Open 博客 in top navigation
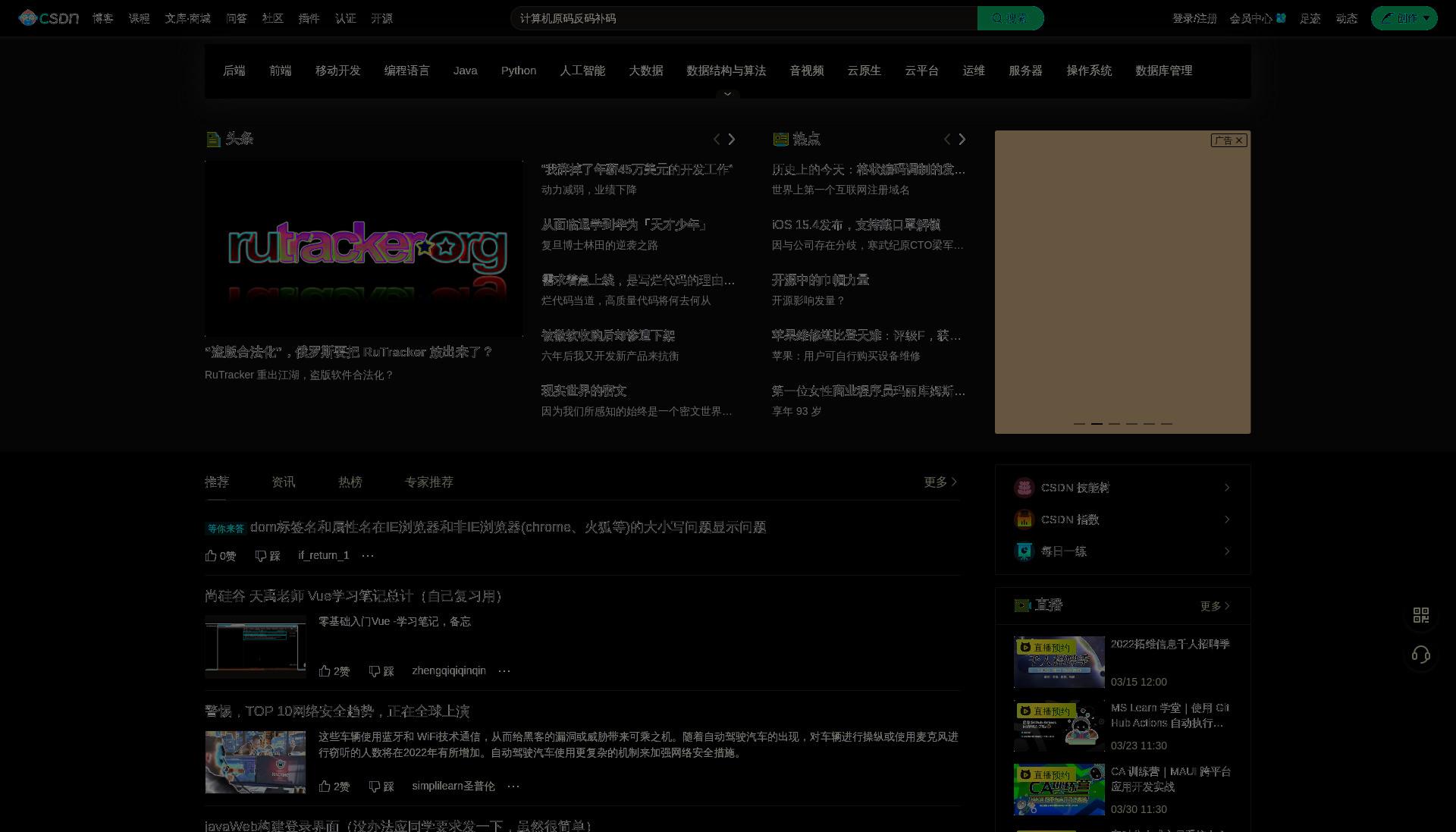The width and height of the screenshot is (1456, 832). click(103, 18)
